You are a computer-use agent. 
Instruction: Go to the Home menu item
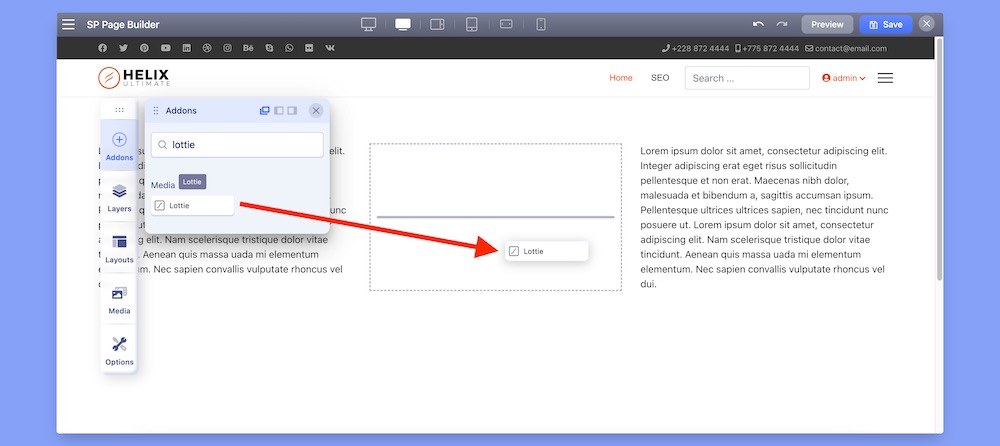[621, 78]
